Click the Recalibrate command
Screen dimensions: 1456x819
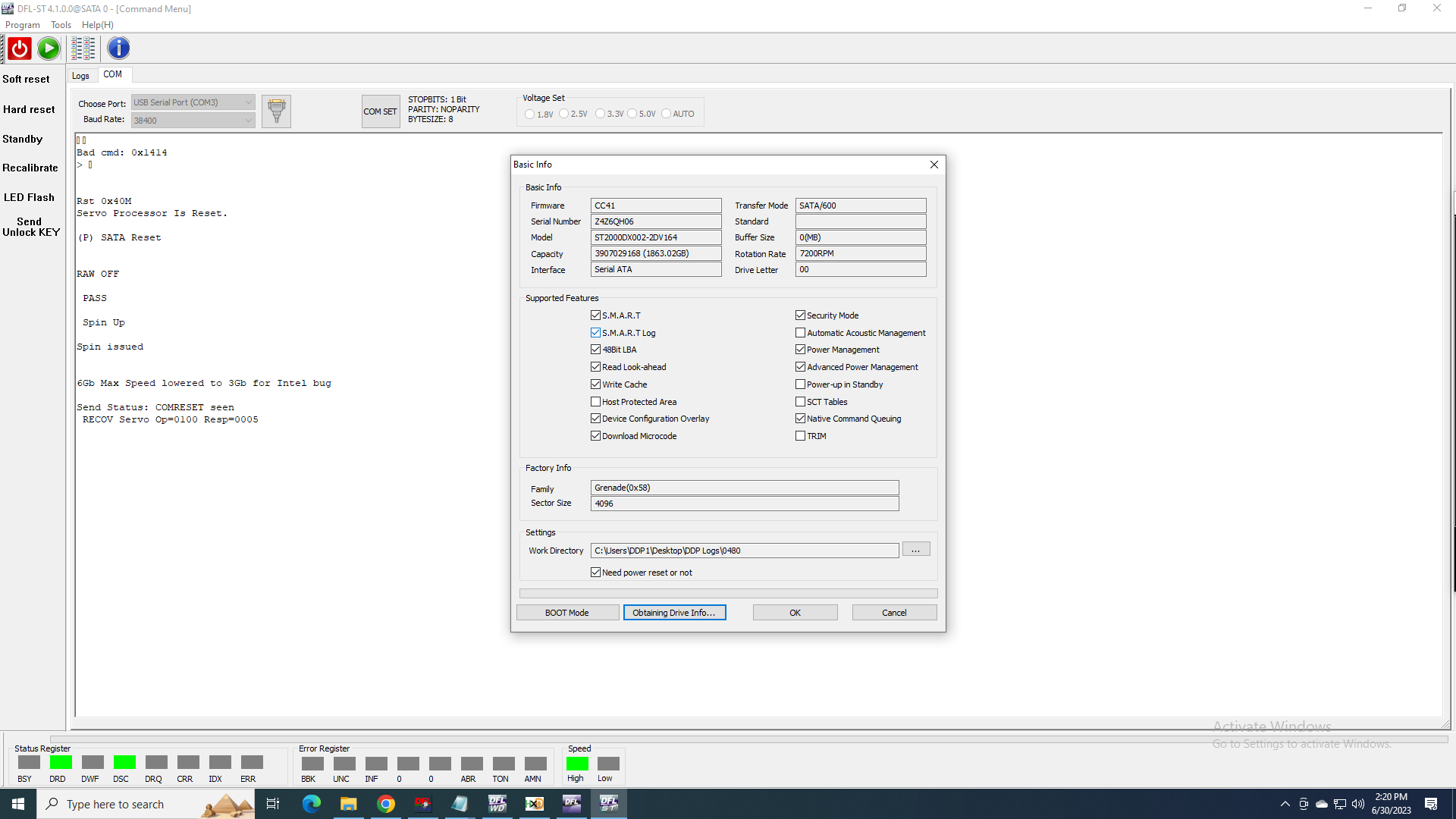pos(30,168)
